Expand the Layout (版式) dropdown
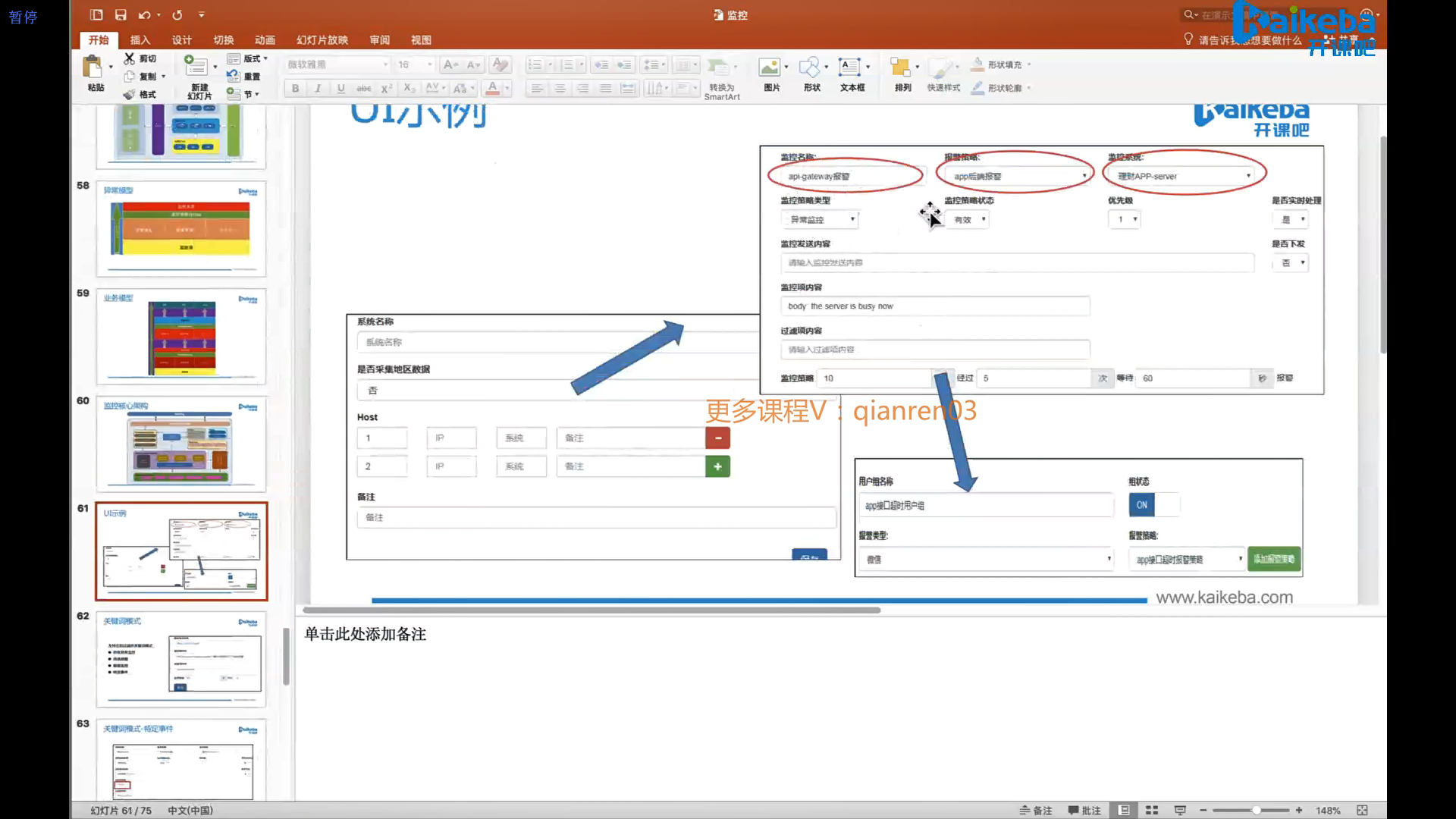The image size is (1456, 819). 265,58
